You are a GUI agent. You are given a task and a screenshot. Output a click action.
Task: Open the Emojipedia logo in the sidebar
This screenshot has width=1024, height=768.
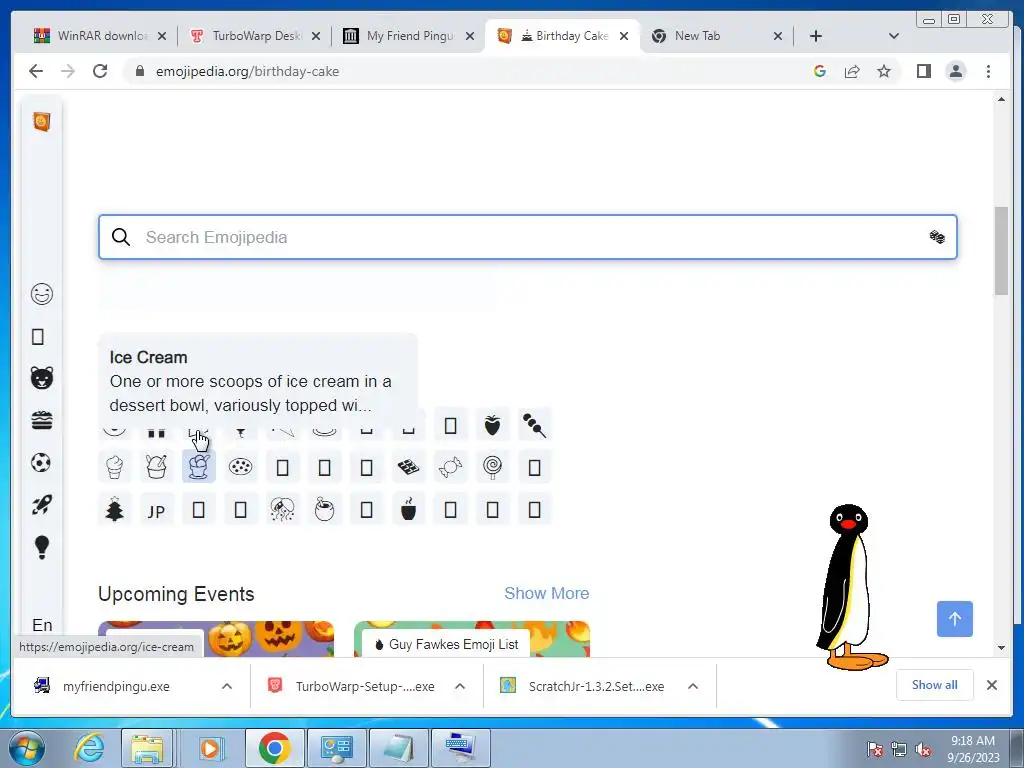pos(42,121)
